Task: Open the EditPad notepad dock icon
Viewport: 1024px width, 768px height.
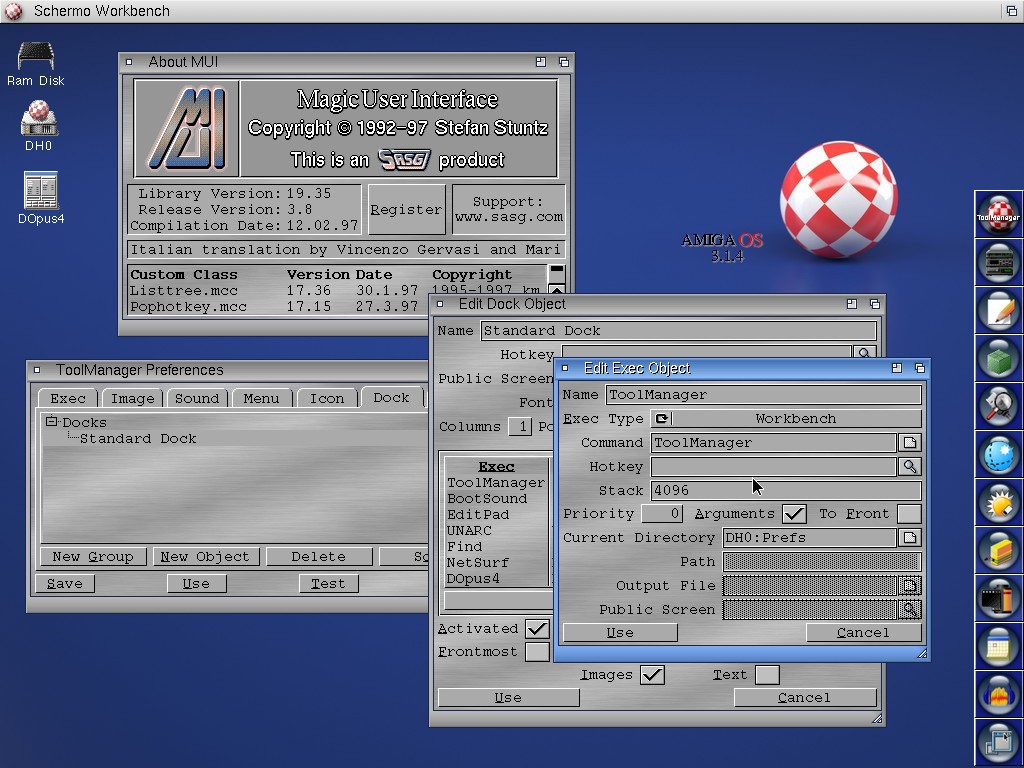Action: [998, 310]
